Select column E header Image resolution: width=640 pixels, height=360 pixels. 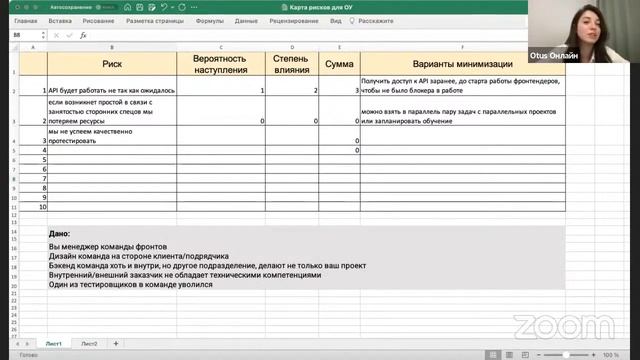[339, 47]
